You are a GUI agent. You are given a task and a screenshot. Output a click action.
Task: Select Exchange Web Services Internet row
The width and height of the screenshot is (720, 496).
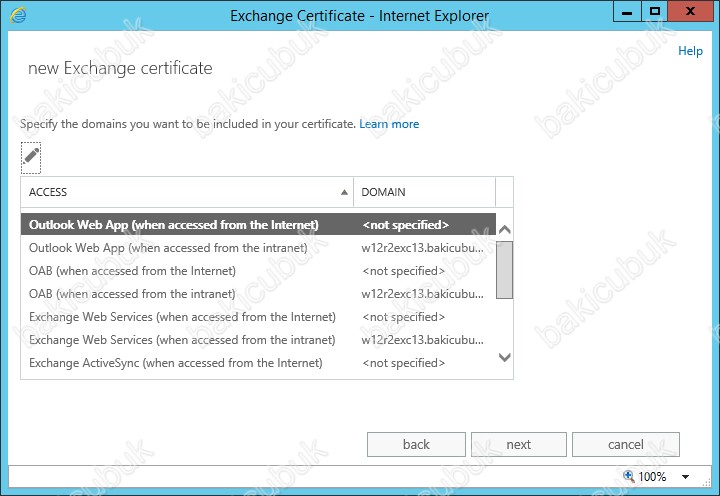(x=258, y=317)
